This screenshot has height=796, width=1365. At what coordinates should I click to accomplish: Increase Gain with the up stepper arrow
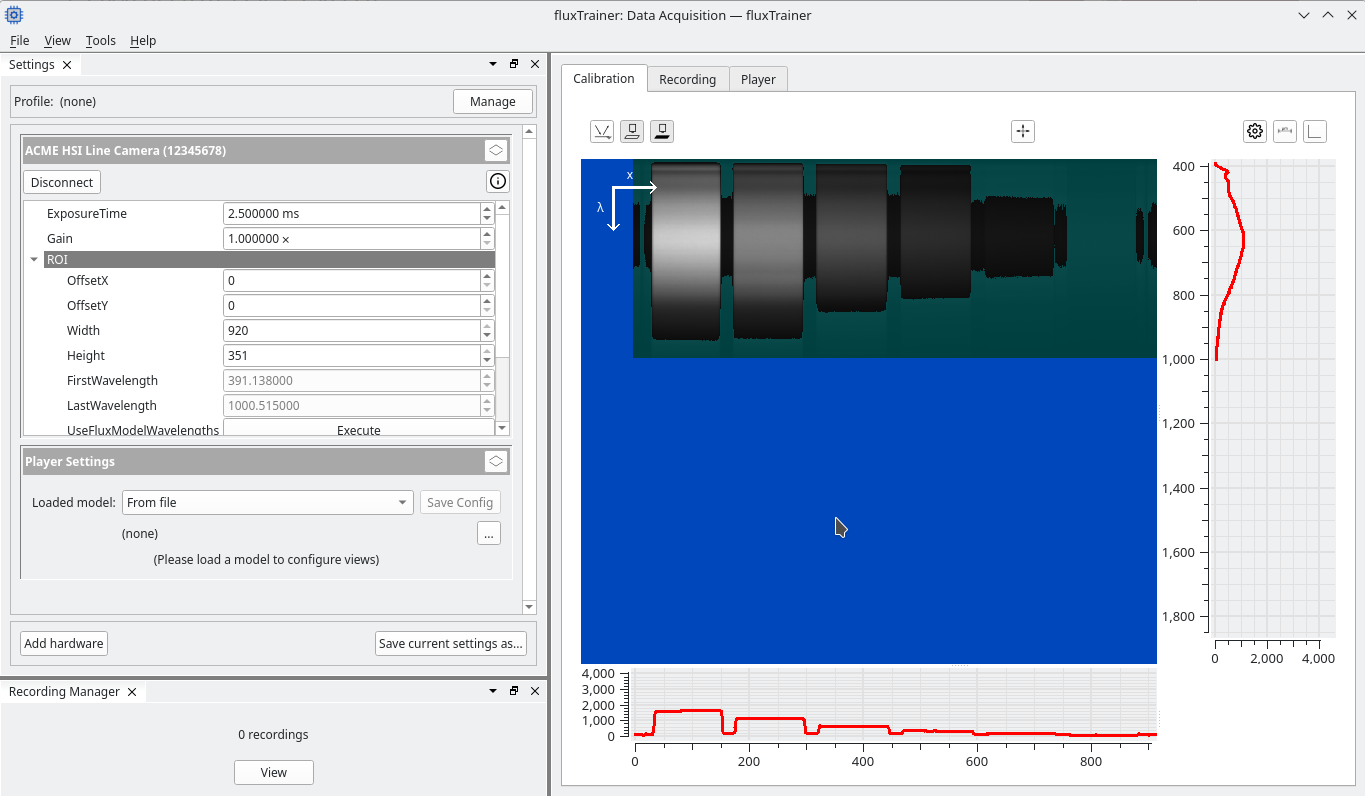point(487,233)
